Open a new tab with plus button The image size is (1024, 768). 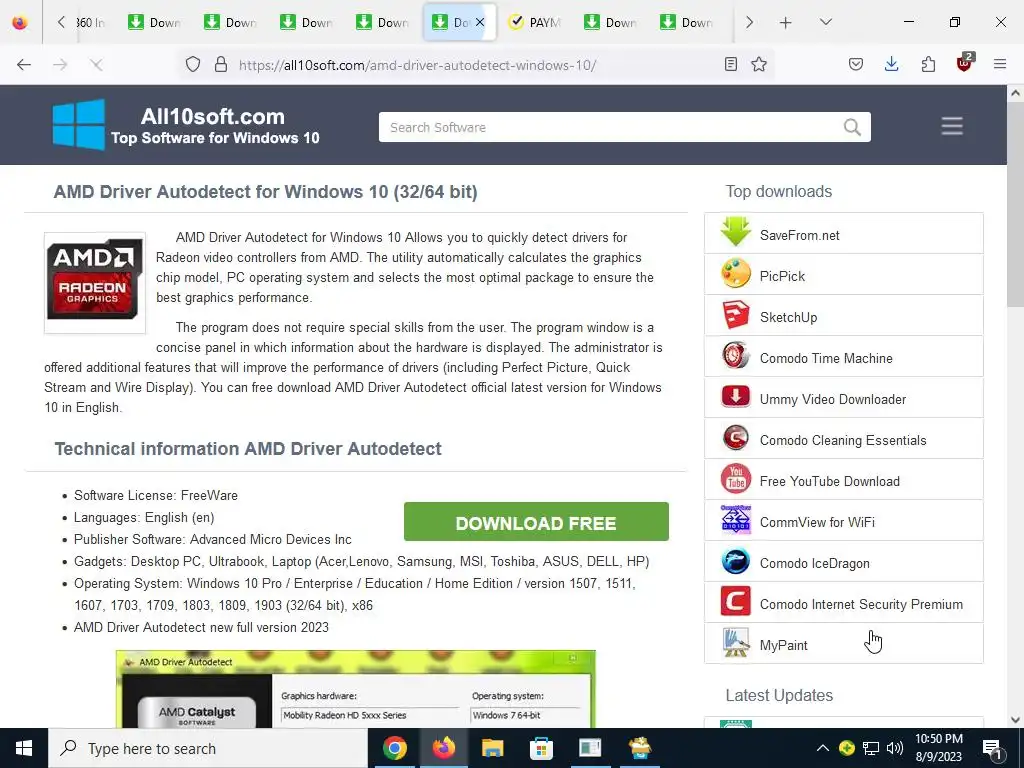[786, 22]
